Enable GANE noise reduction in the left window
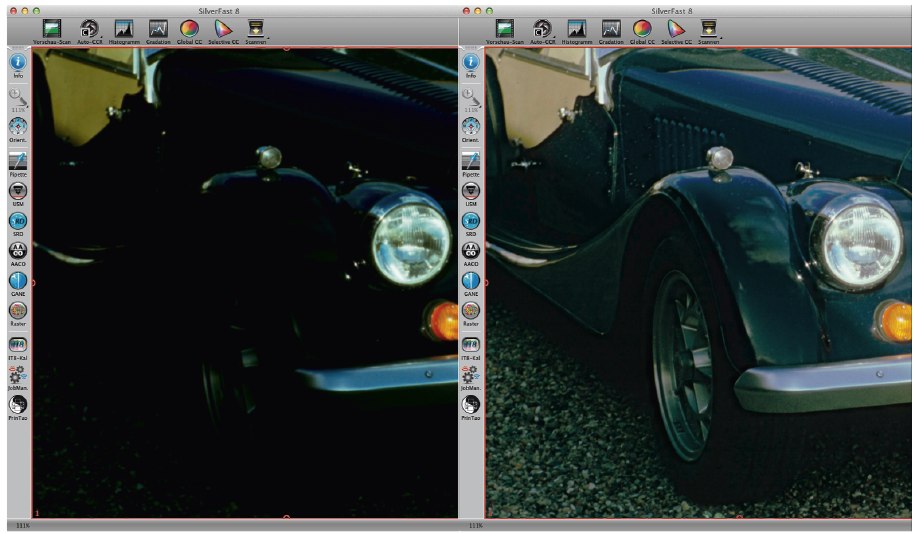917x534 pixels. click(x=18, y=281)
